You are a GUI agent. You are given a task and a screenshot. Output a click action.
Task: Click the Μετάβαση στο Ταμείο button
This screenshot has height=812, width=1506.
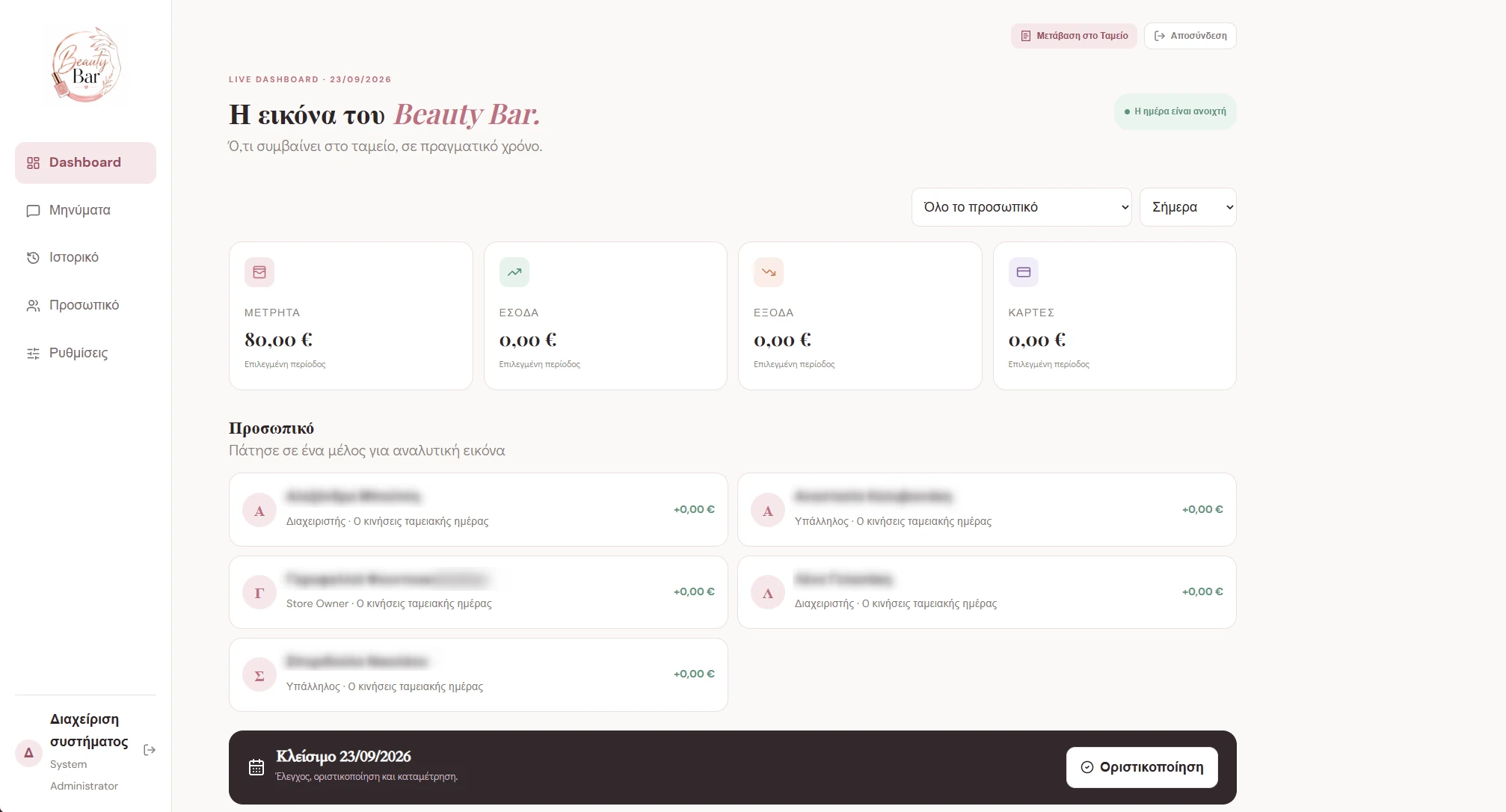1074,36
